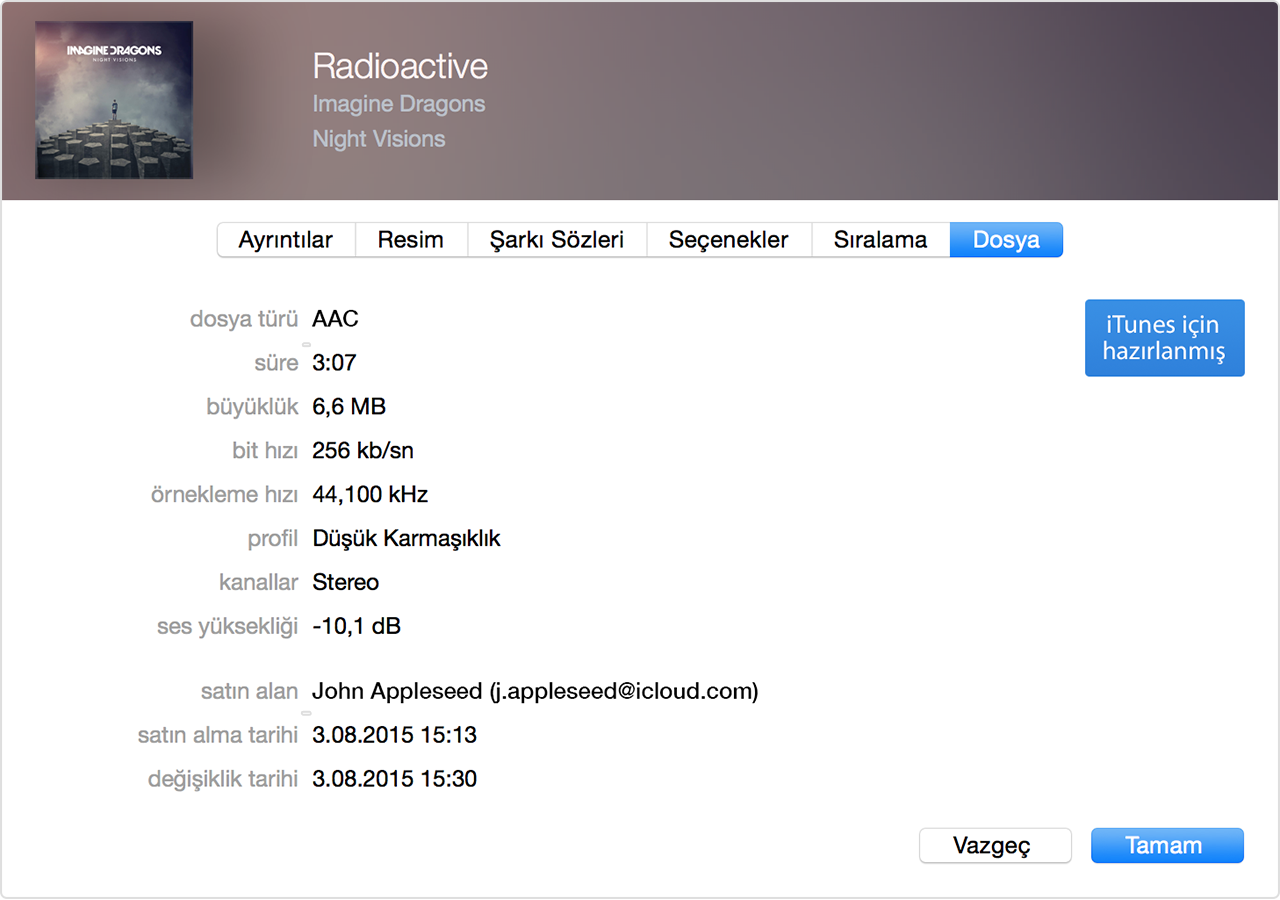Cancel with the Vazgeç button

click(x=995, y=845)
